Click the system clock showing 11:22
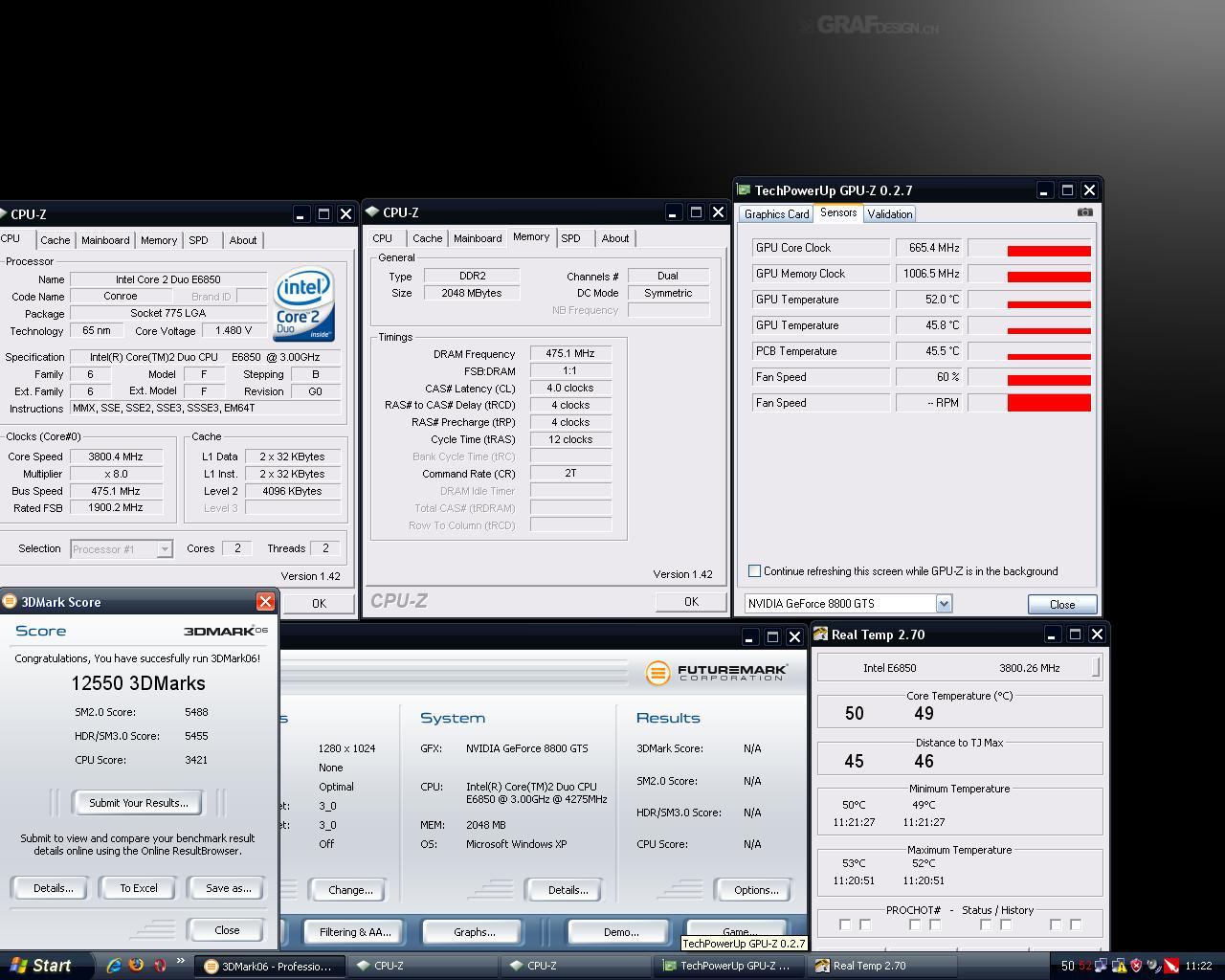The image size is (1225, 980). point(1198,966)
